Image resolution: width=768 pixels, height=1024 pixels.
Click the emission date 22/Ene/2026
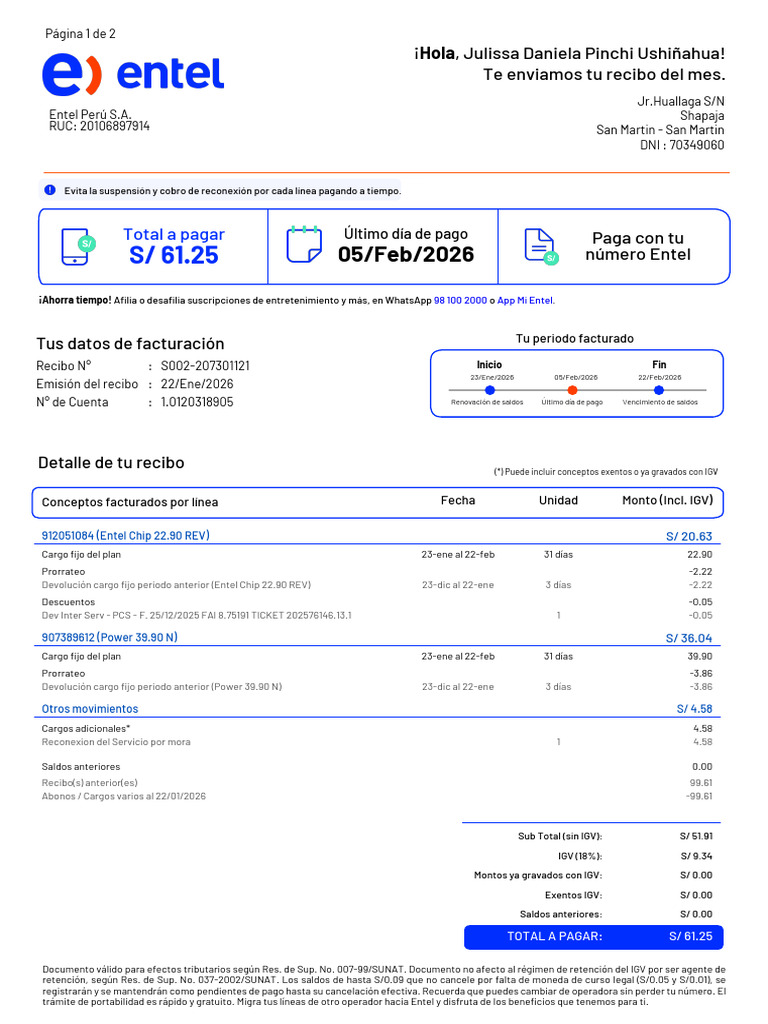(x=197, y=384)
